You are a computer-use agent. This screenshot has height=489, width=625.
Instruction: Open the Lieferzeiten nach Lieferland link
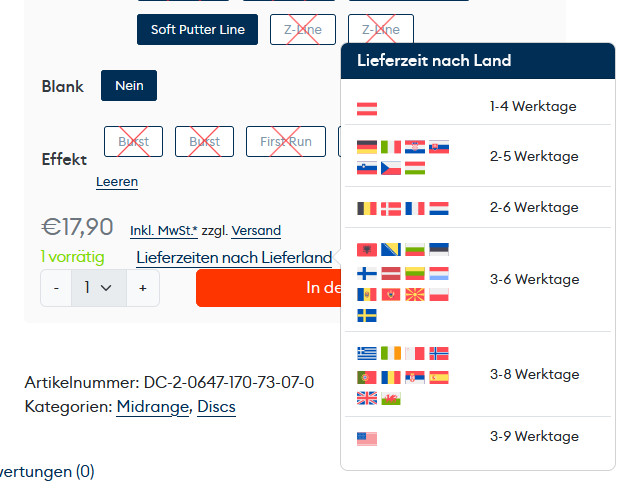coord(234,258)
